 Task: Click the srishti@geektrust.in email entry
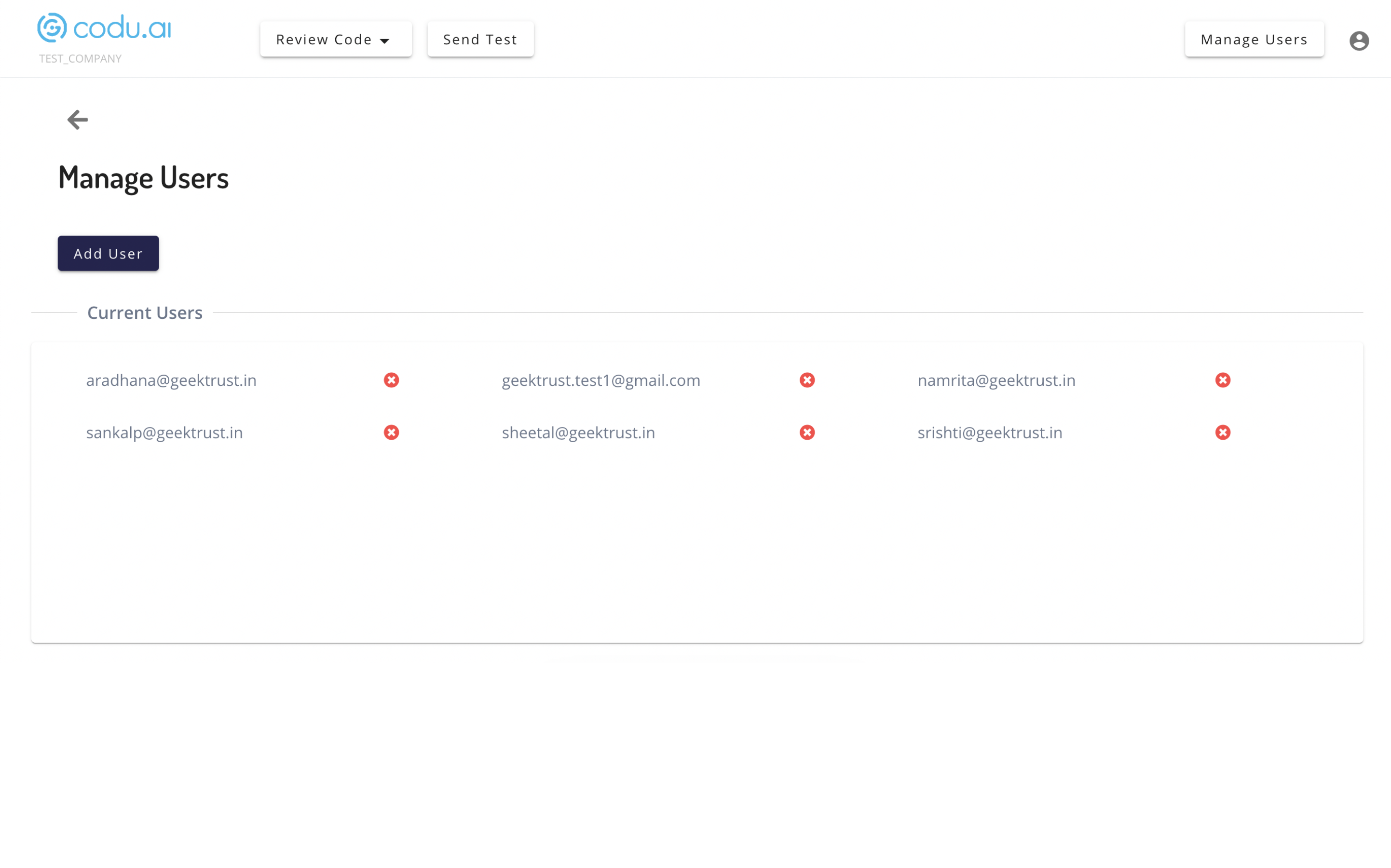pyautogui.click(x=989, y=432)
